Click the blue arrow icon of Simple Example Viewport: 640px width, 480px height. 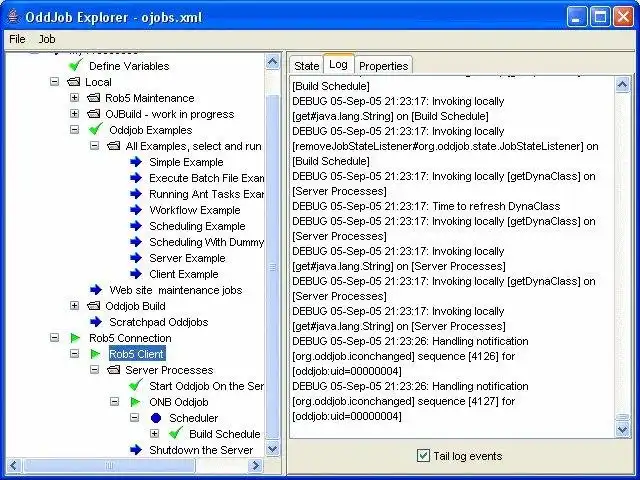click(136, 162)
